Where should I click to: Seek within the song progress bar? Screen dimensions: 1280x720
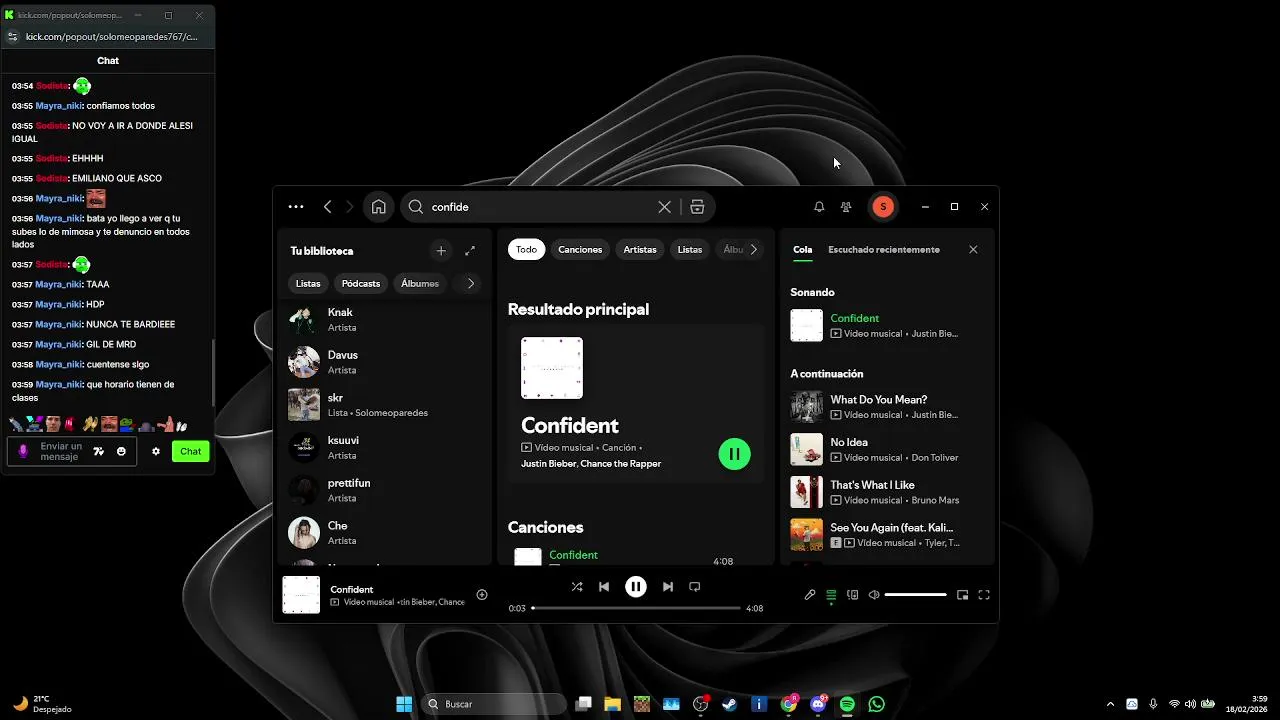pos(636,608)
